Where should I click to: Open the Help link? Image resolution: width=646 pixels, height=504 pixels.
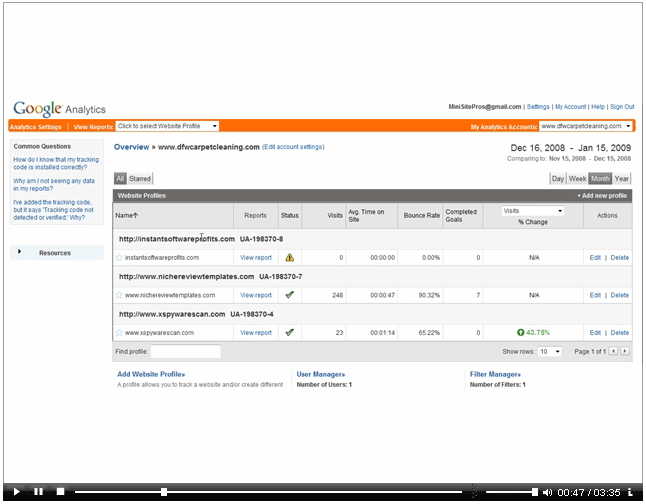click(598, 107)
